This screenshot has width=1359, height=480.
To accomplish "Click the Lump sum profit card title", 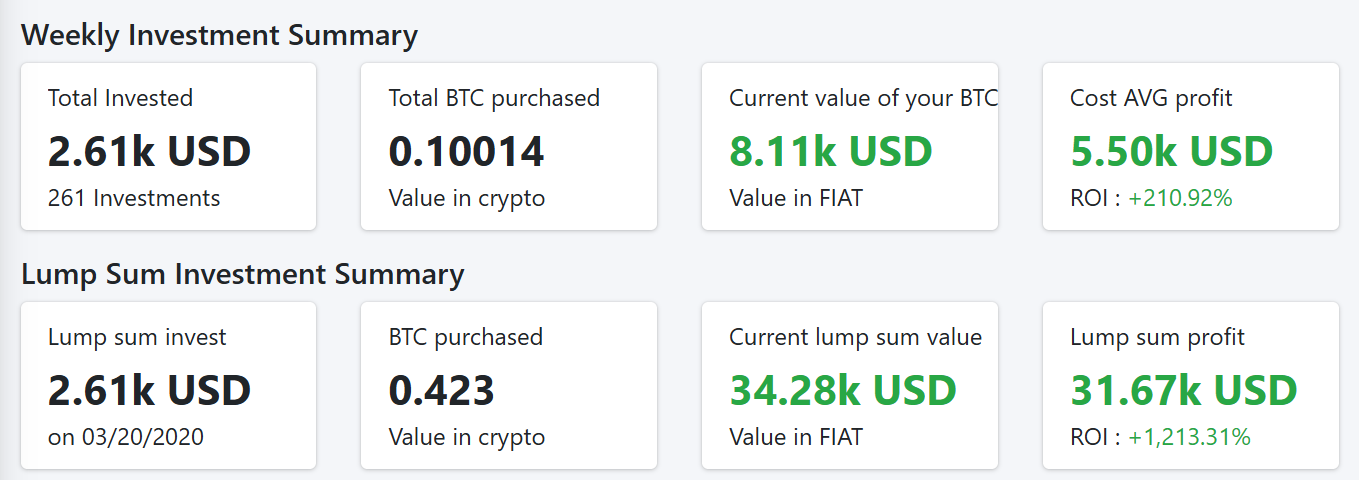I will tap(1157, 337).
